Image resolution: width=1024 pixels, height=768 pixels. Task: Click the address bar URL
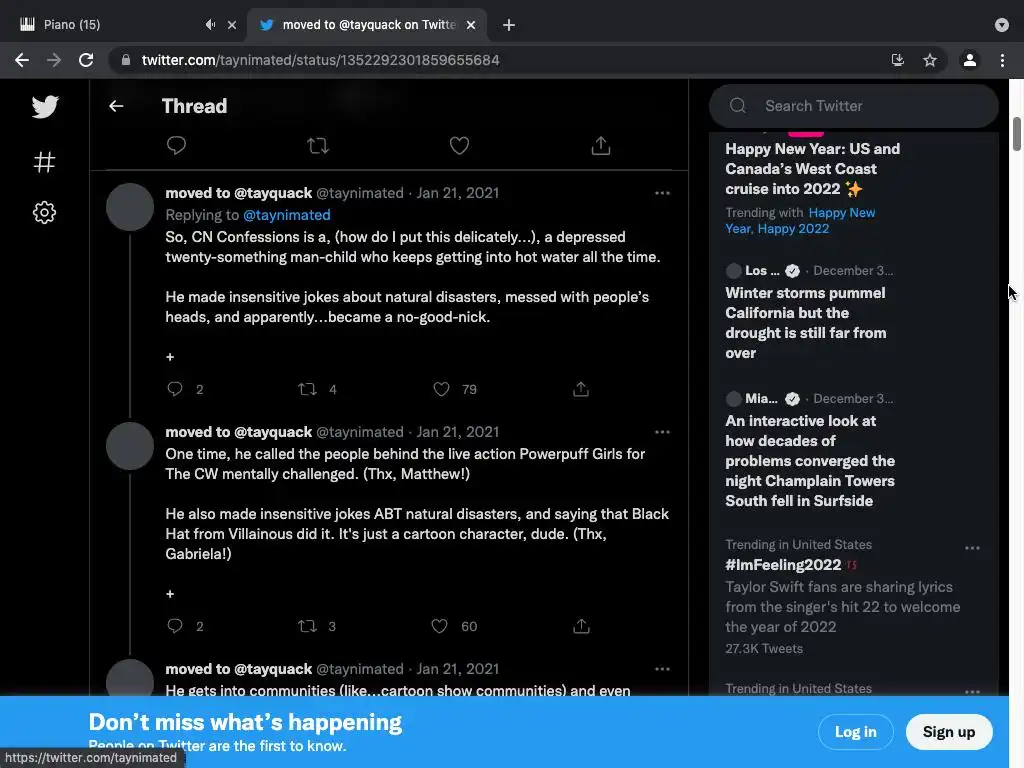[x=320, y=60]
